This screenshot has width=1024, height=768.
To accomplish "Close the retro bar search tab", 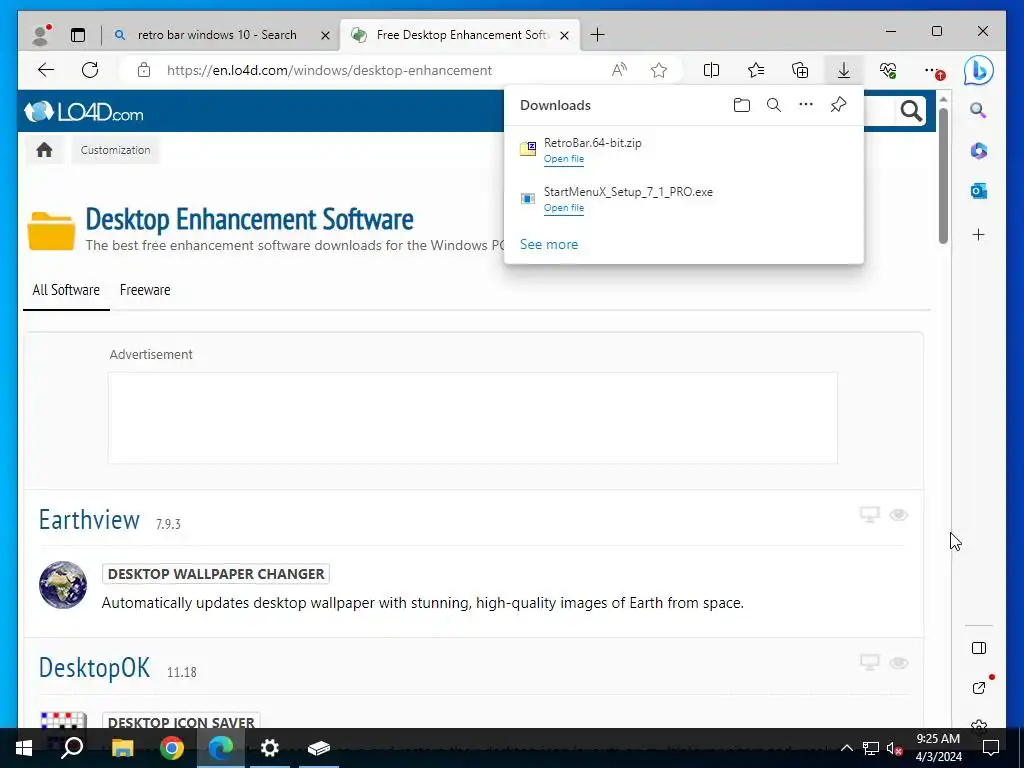I will click(325, 35).
